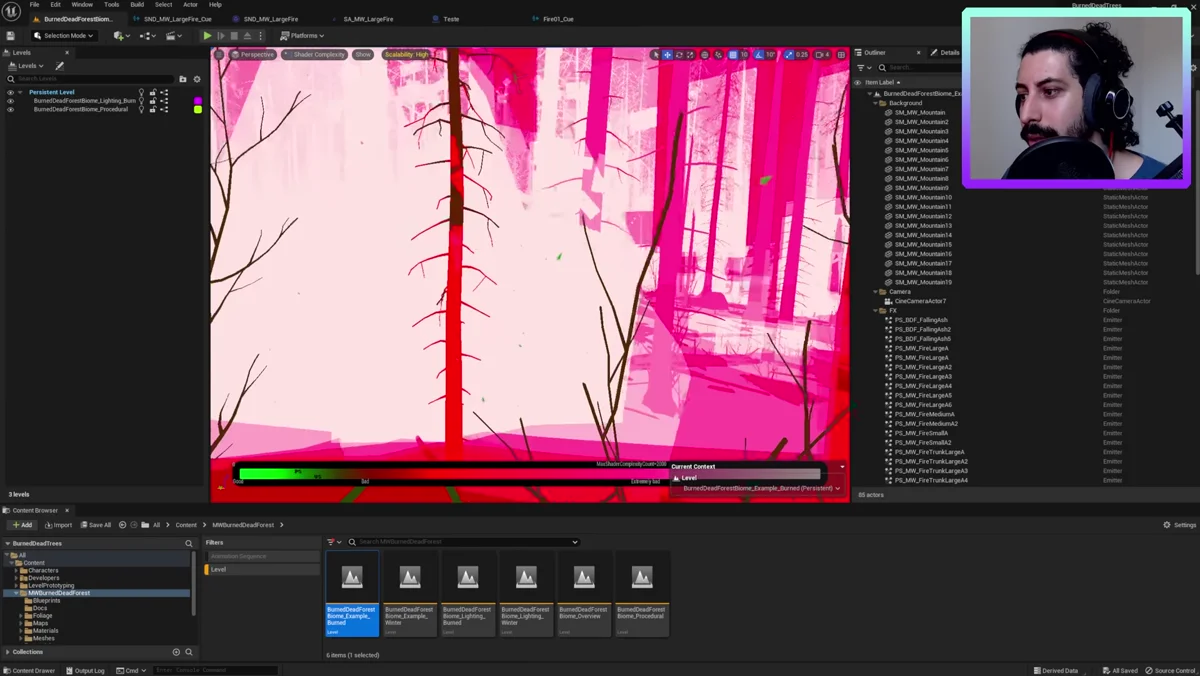Open the camera speed setting
The image size is (1200, 676).
(x=822, y=54)
